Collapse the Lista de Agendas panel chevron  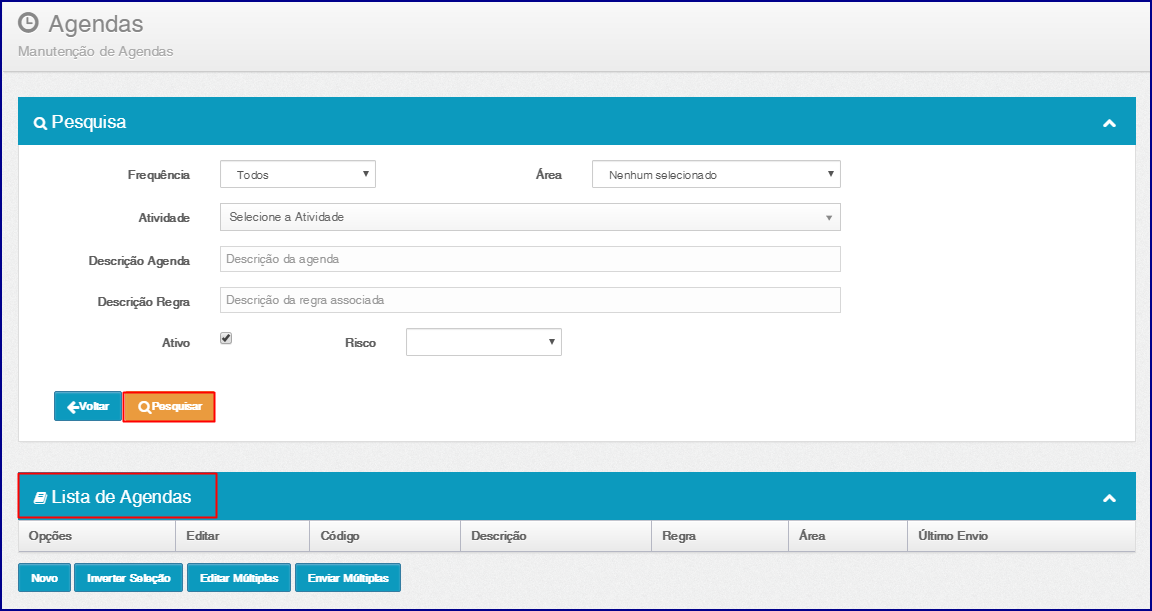click(1109, 498)
